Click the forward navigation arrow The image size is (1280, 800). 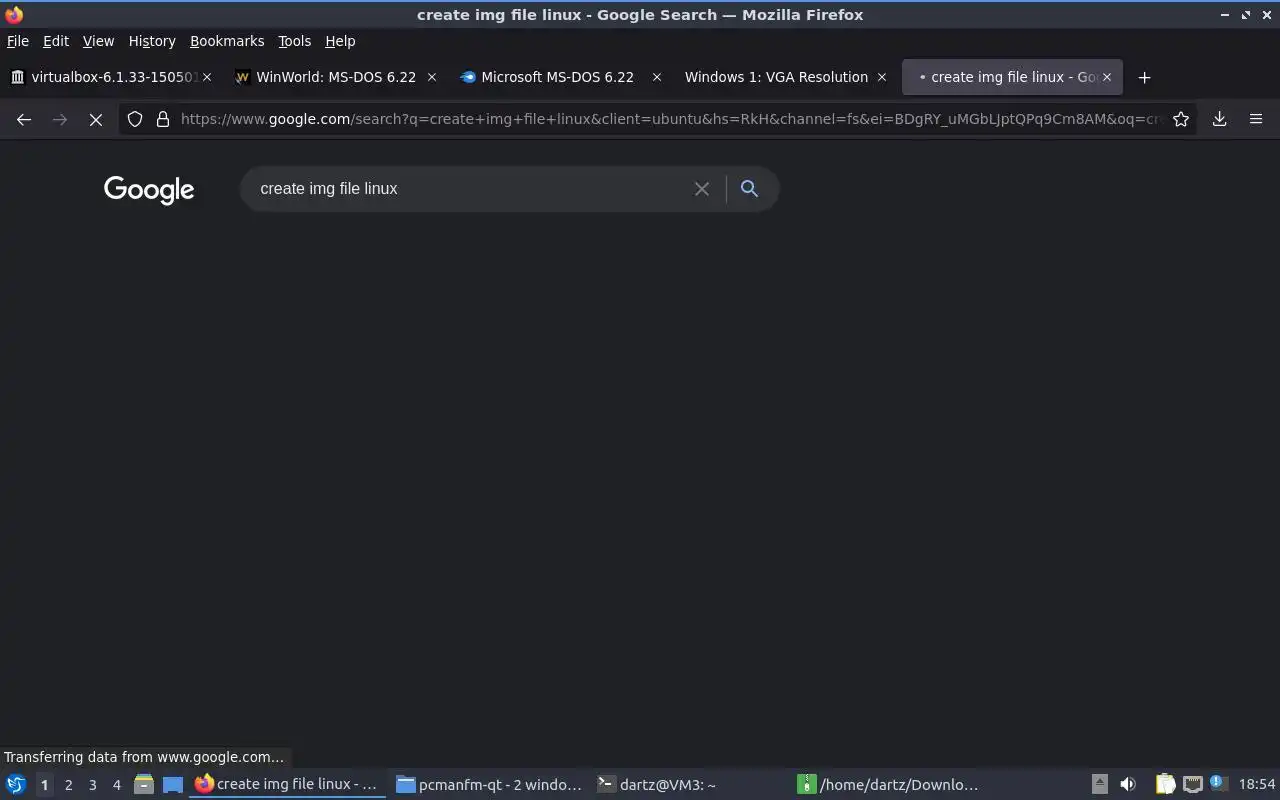(x=60, y=119)
